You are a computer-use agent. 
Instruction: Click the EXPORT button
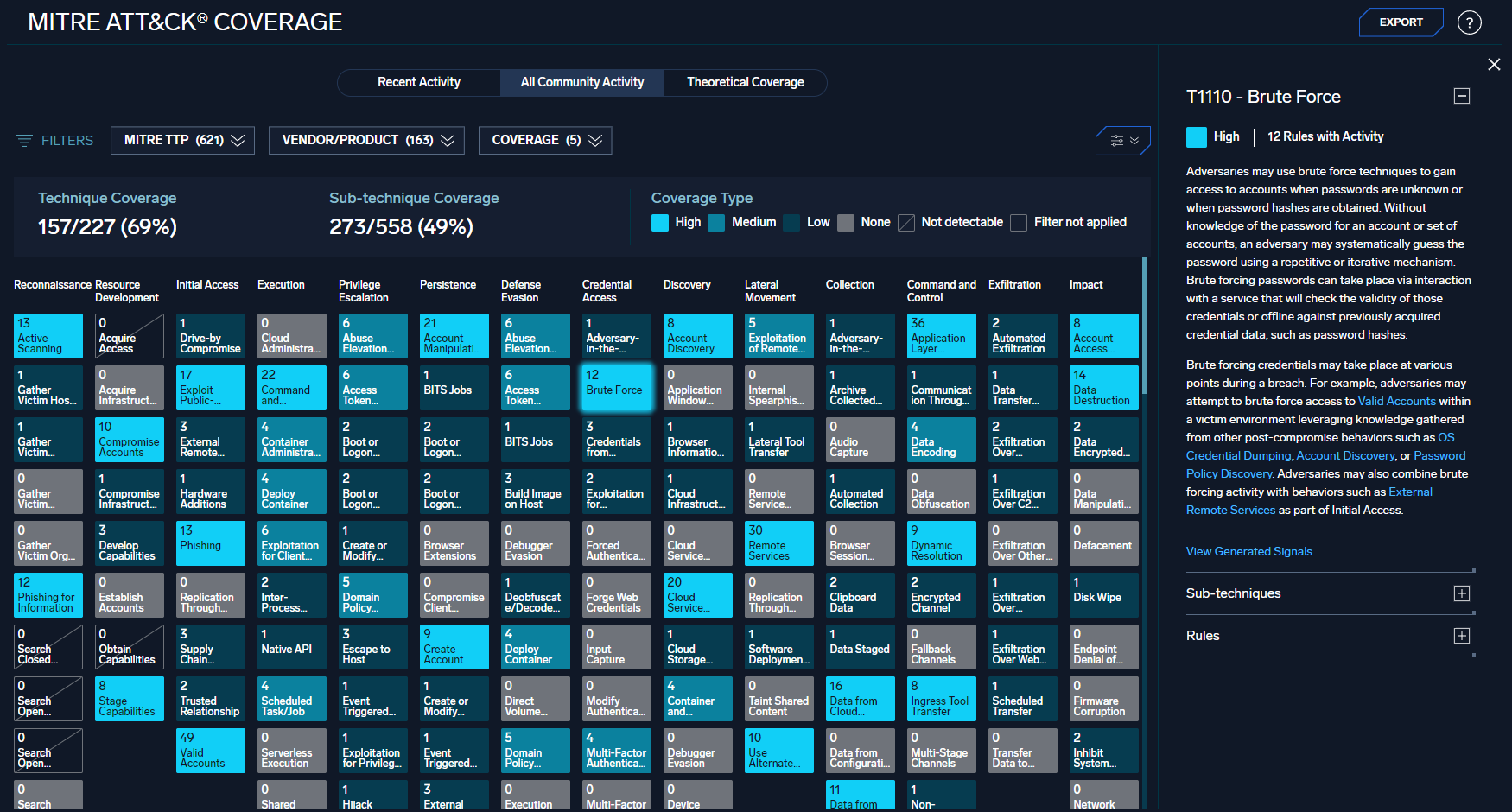pyautogui.click(x=1401, y=22)
